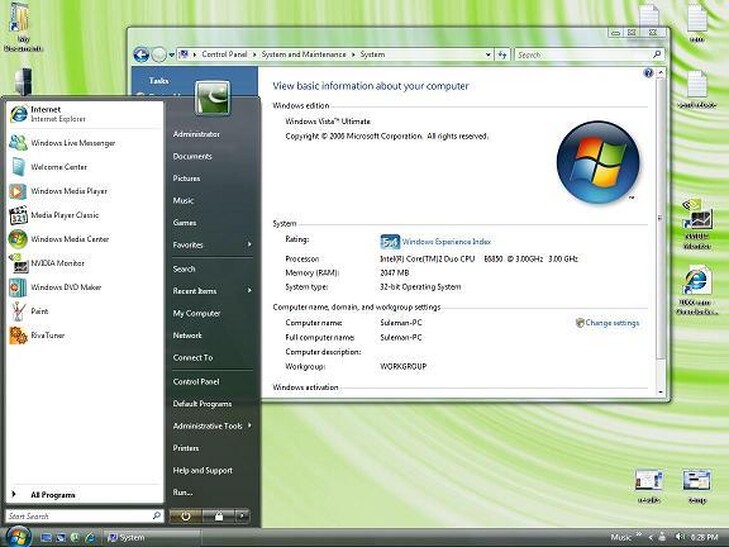This screenshot has height=547, width=729.
Task: Click the Start orb button
Action: coord(18,537)
